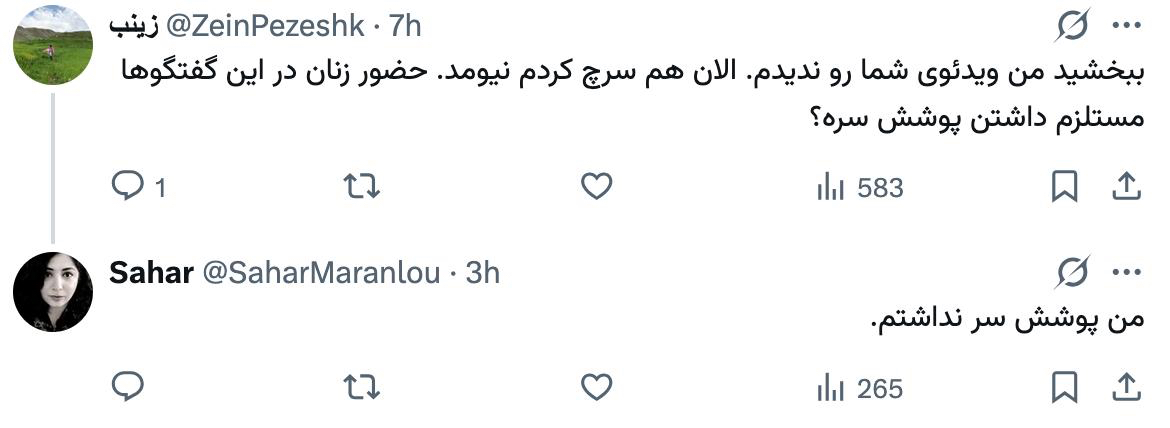This screenshot has width=1170, height=428.
Task: Share ZeinPezeshk's tweet
Action: 1125,187
